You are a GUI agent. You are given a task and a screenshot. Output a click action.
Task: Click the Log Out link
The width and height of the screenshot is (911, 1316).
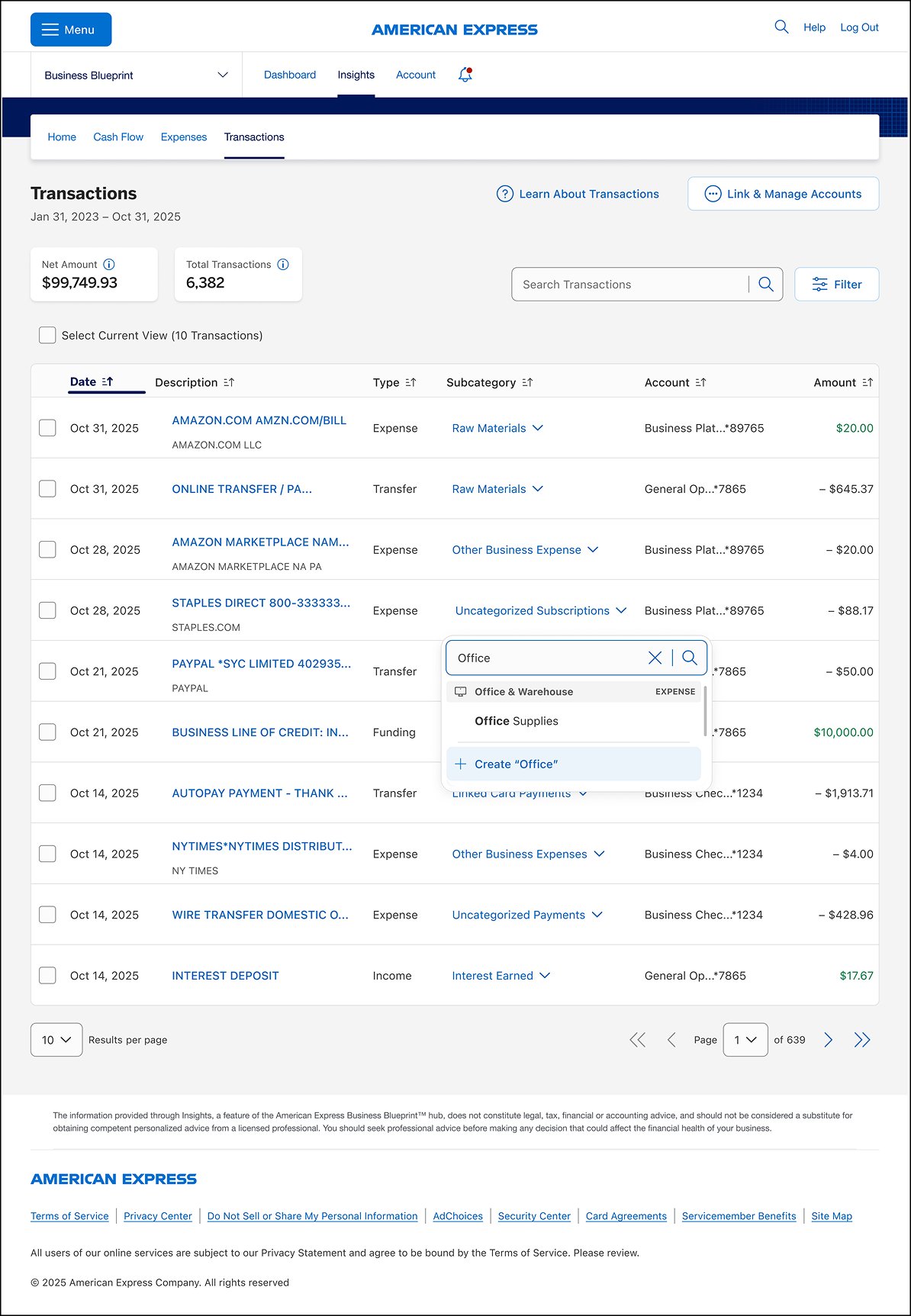pyautogui.click(x=859, y=27)
